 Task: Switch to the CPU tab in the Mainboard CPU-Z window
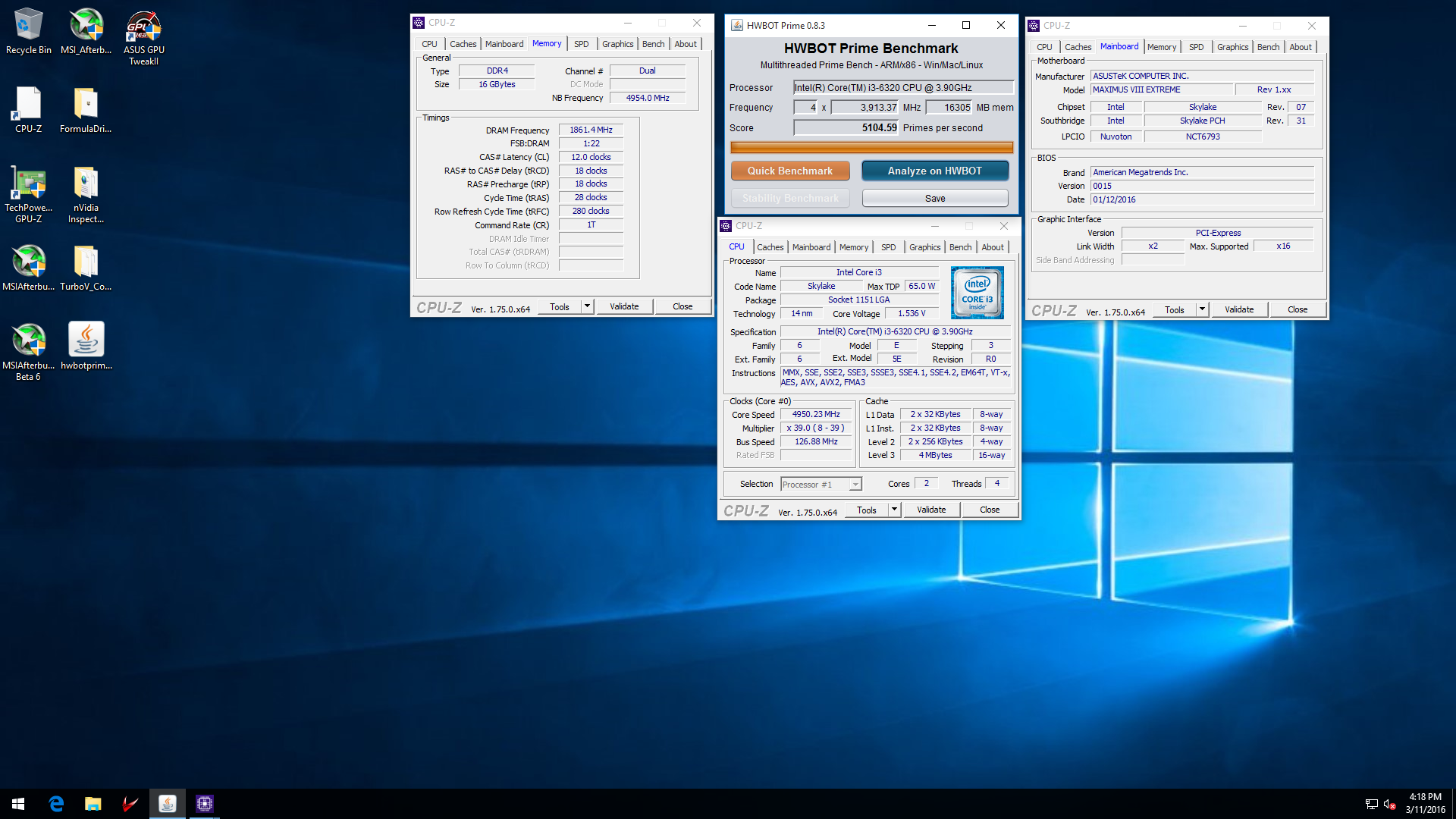(1044, 47)
